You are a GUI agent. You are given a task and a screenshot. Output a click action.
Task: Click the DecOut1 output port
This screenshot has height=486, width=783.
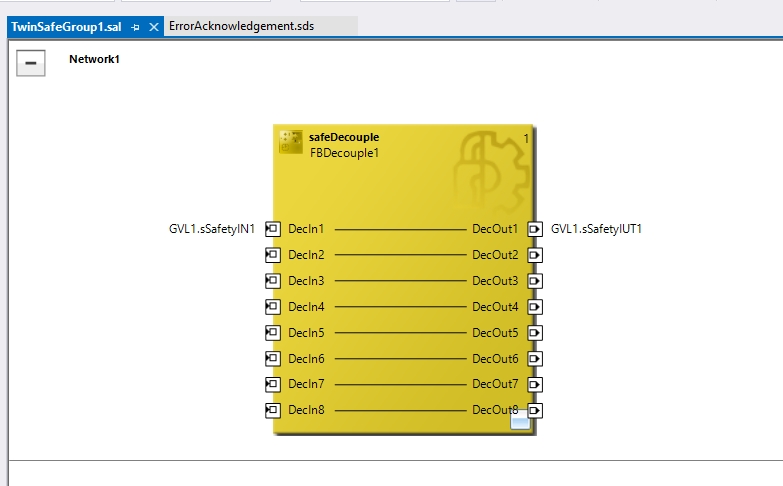pos(535,229)
